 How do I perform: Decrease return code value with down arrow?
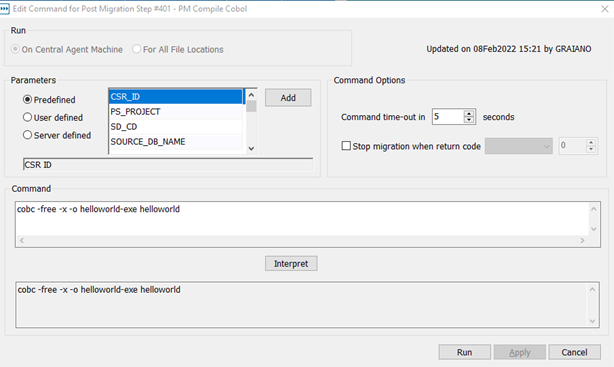[x=591, y=149]
